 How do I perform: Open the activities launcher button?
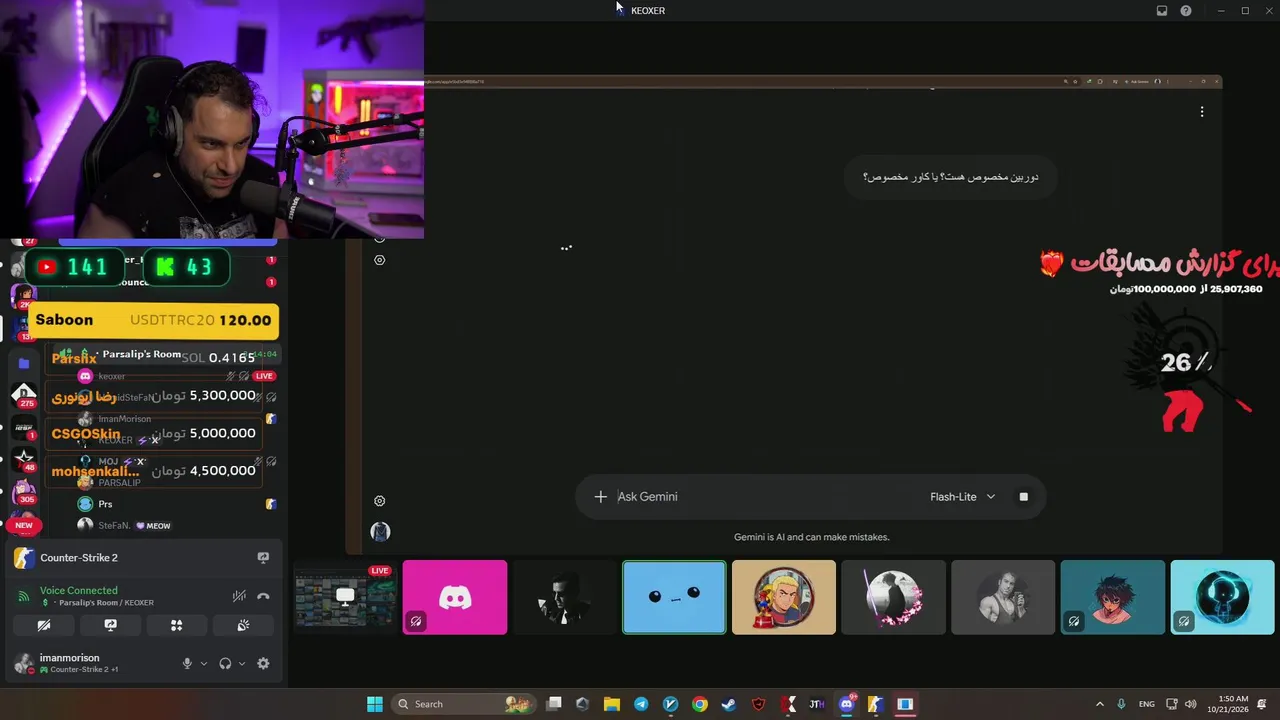176,625
